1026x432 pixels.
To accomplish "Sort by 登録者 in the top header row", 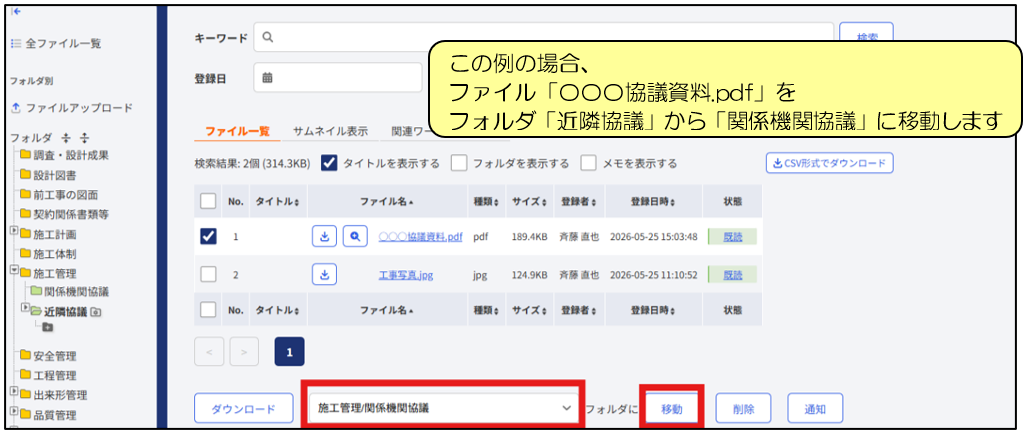I will click(x=578, y=202).
